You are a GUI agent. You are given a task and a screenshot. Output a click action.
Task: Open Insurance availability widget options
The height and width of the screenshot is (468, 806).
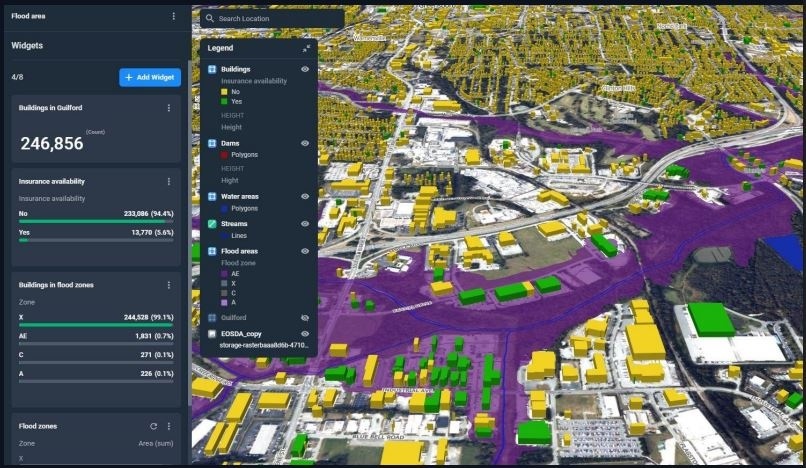169,182
